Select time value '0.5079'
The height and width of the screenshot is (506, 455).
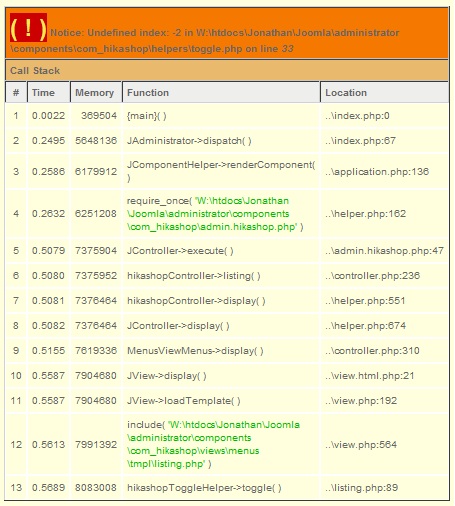(x=48, y=251)
